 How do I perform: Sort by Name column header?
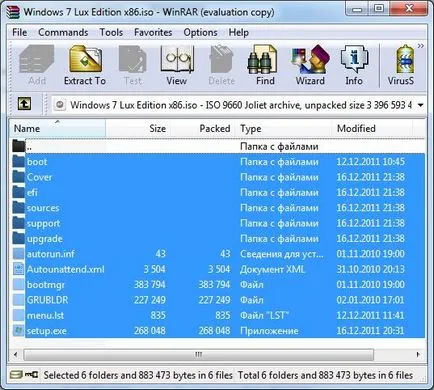(57, 128)
